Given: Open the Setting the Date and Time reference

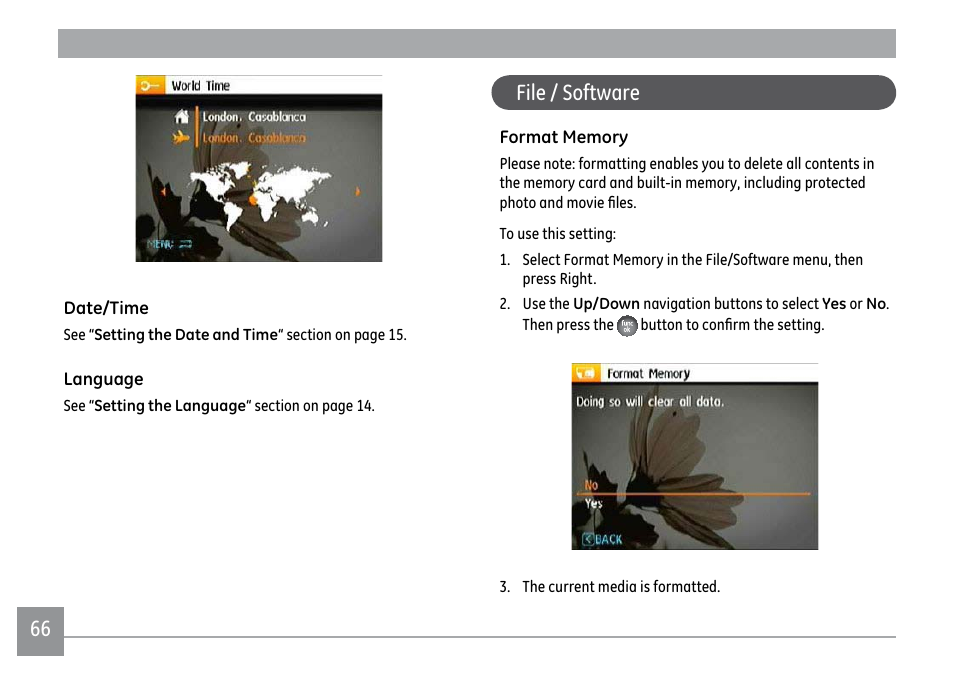Looking at the screenshot, I should pyautogui.click(x=186, y=335).
